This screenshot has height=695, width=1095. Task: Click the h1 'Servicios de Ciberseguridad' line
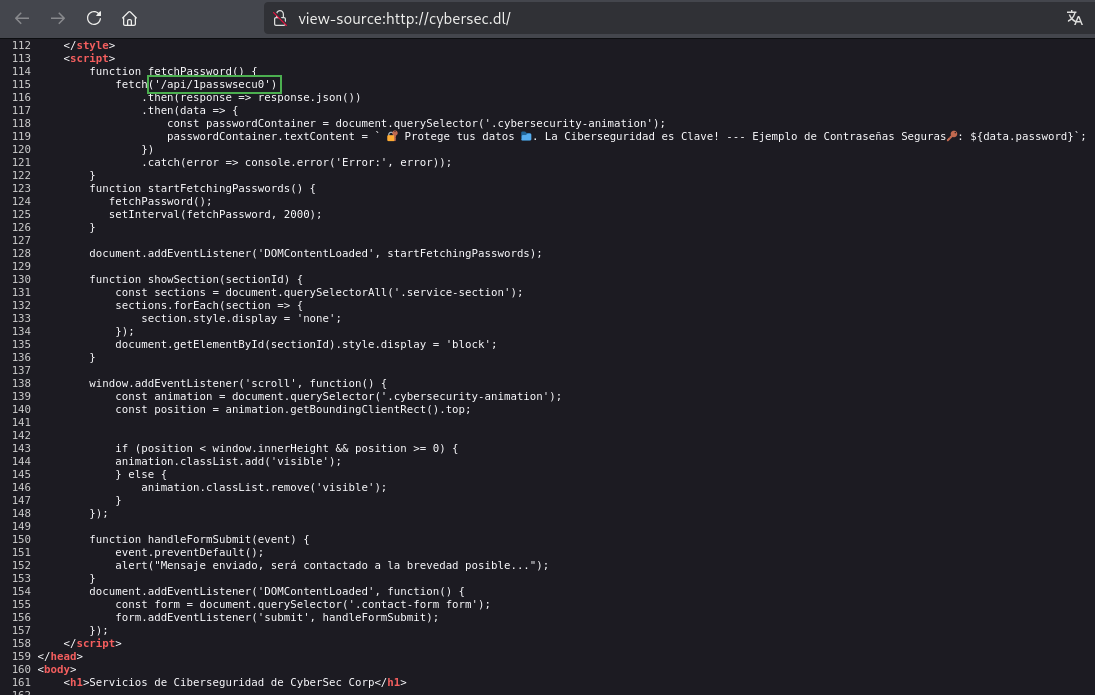pyautogui.click(x=235, y=682)
